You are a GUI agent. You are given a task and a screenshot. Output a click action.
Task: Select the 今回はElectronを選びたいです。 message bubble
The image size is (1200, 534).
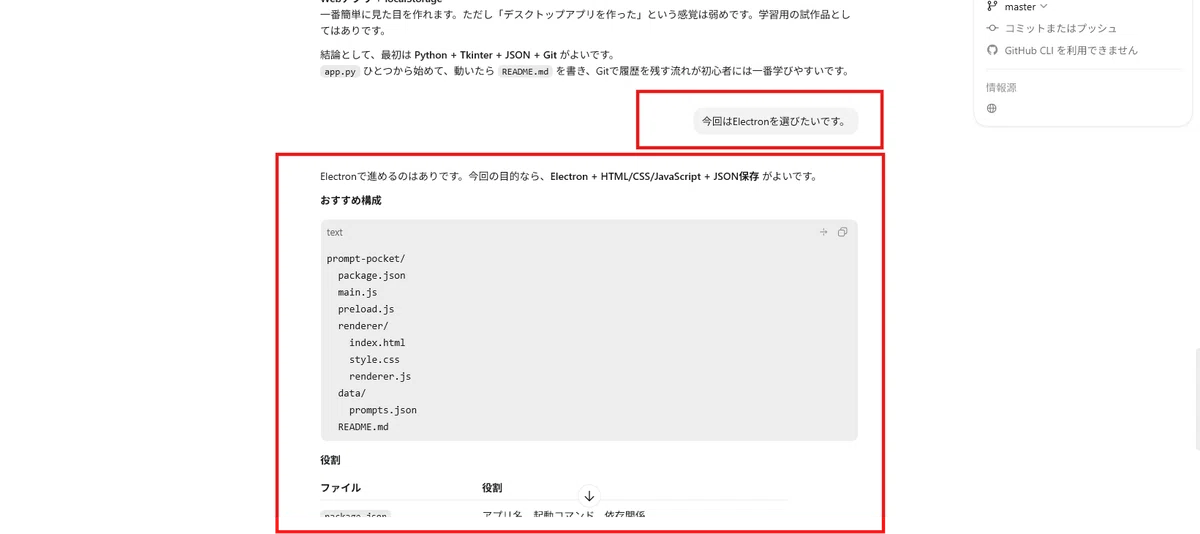pyautogui.click(x=775, y=121)
